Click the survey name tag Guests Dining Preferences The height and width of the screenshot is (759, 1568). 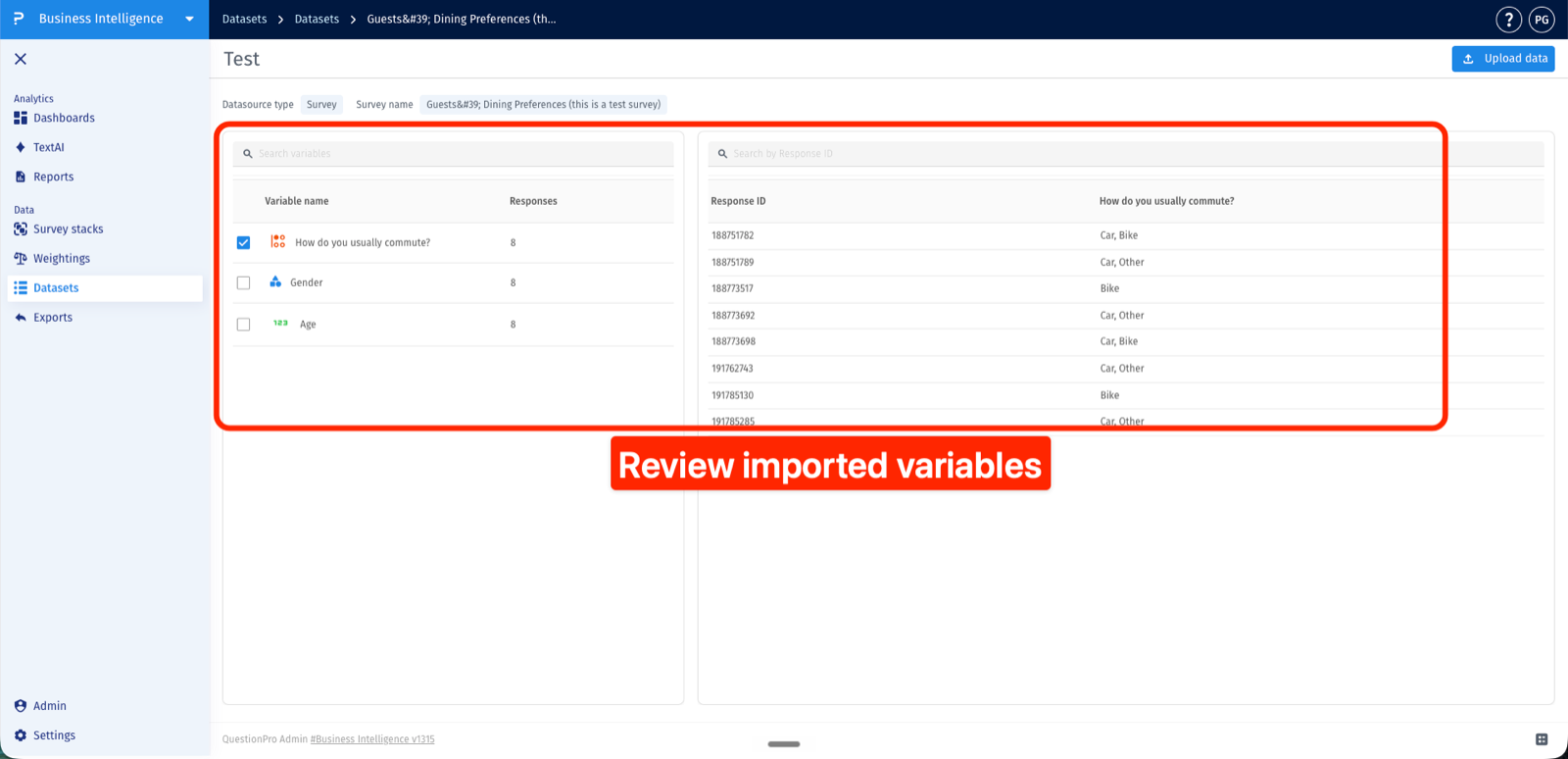pos(543,104)
